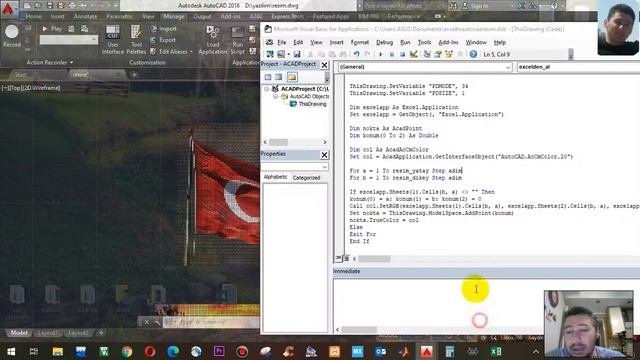This screenshot has height=360, width=640.
Task: Switch to the Categorized properties tab
Action: 306,178
